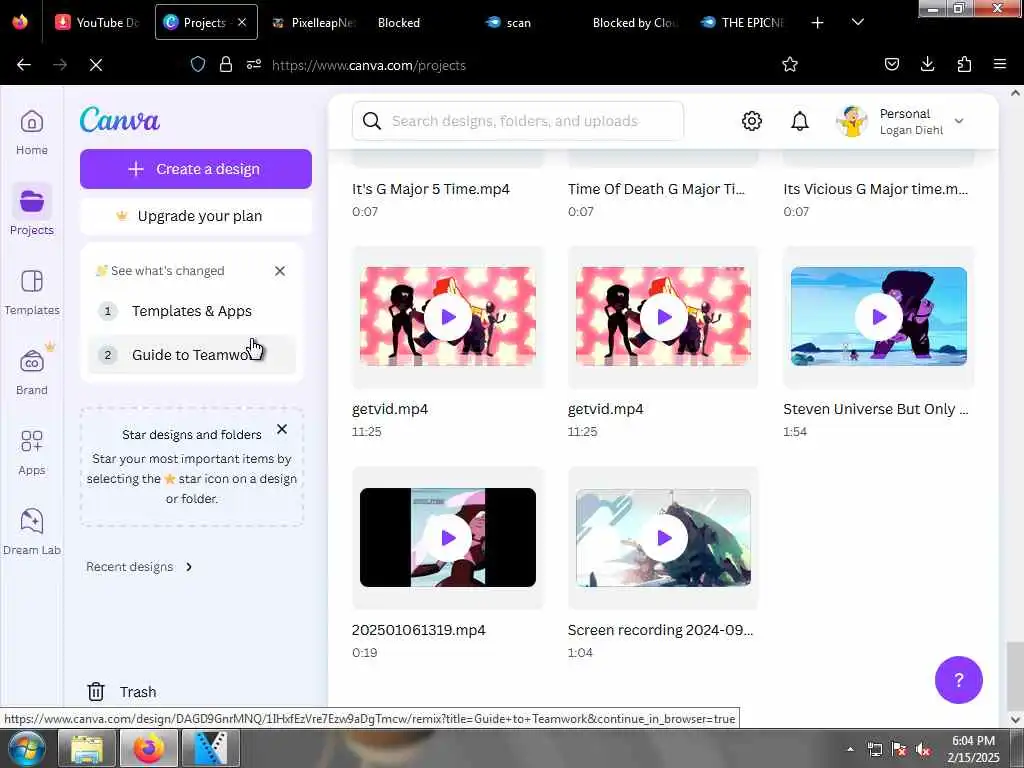1024x768 pixels.
Task: Switch to THE EPICNESS tab
Action: pyautogui.click(x=742, y=22)
